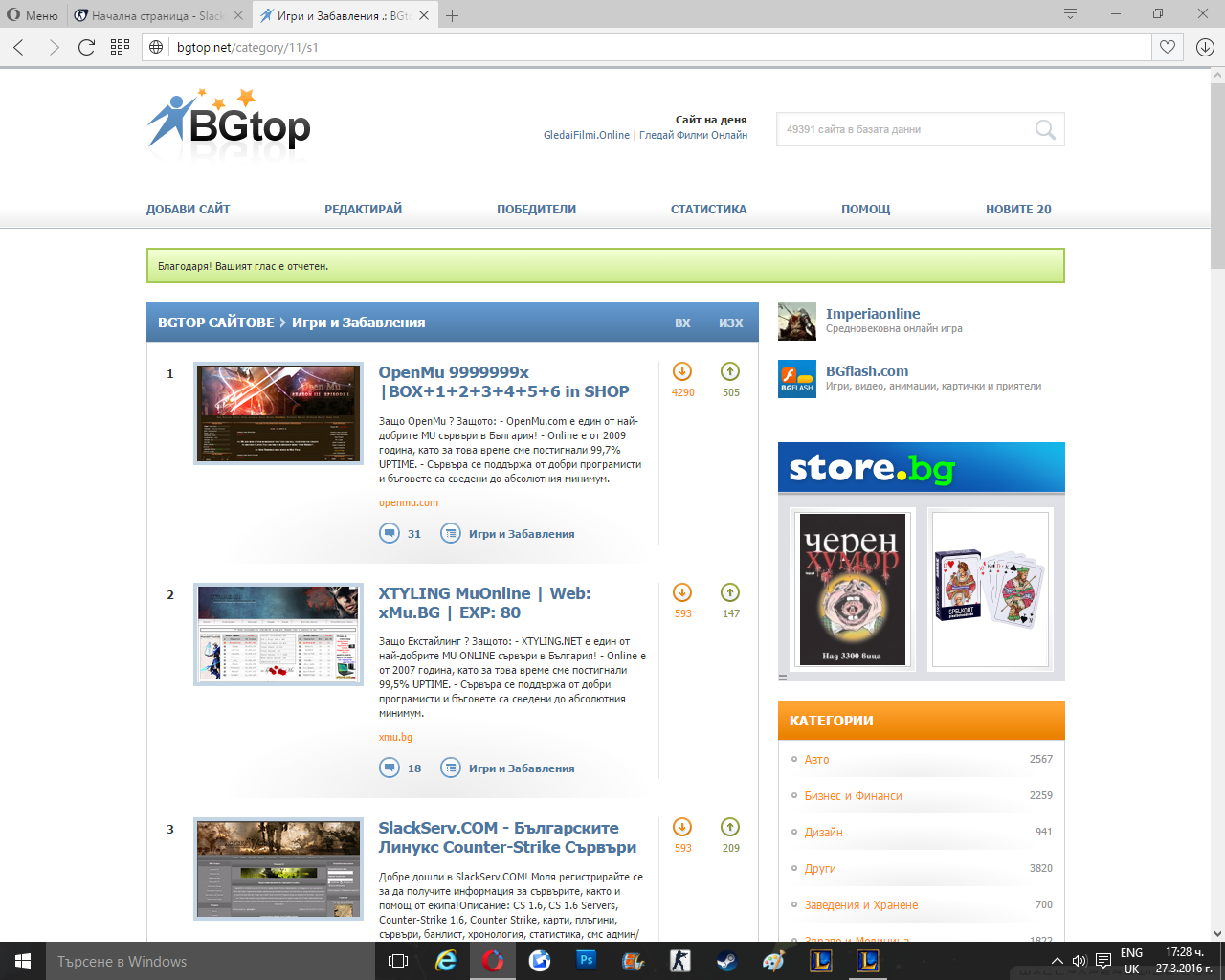Open the browser tab list menu icon
Image resolution: width=1225 pixels, height=980 pixels.
click(x=1070, y=14)
